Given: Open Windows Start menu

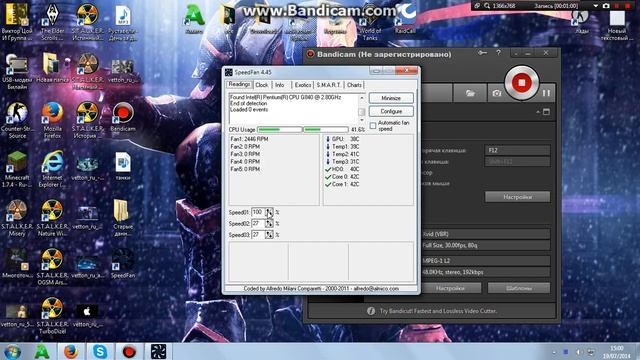Looking at the screenshot, I should click(12, 351).
